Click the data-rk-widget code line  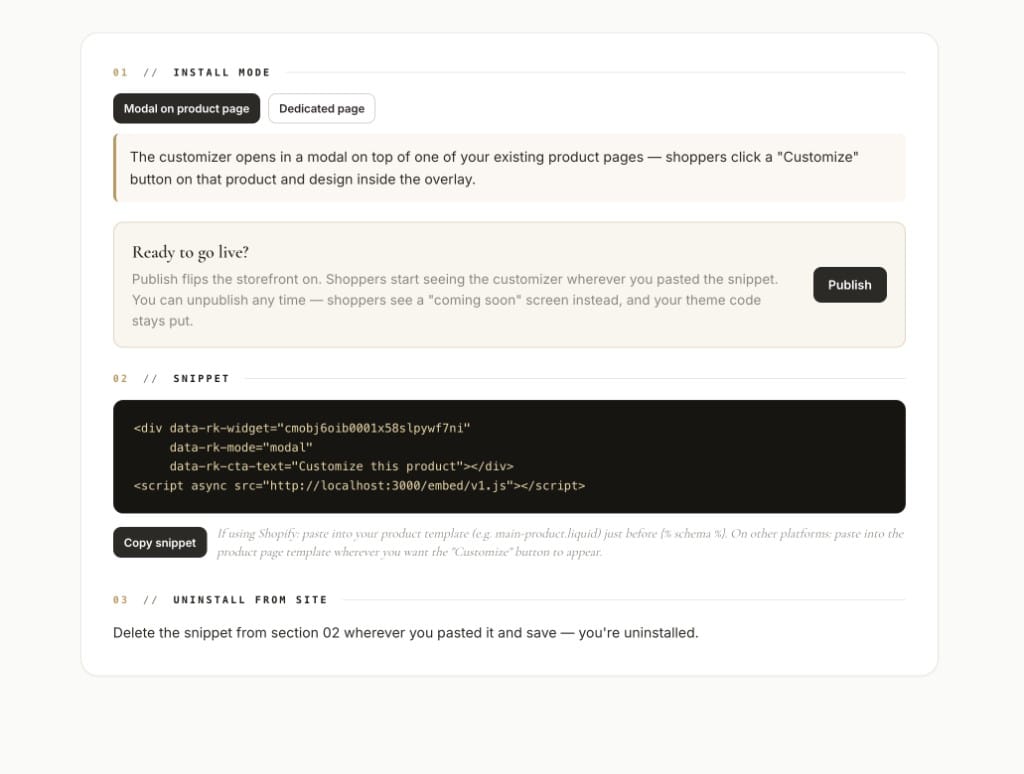coord(302,428)
